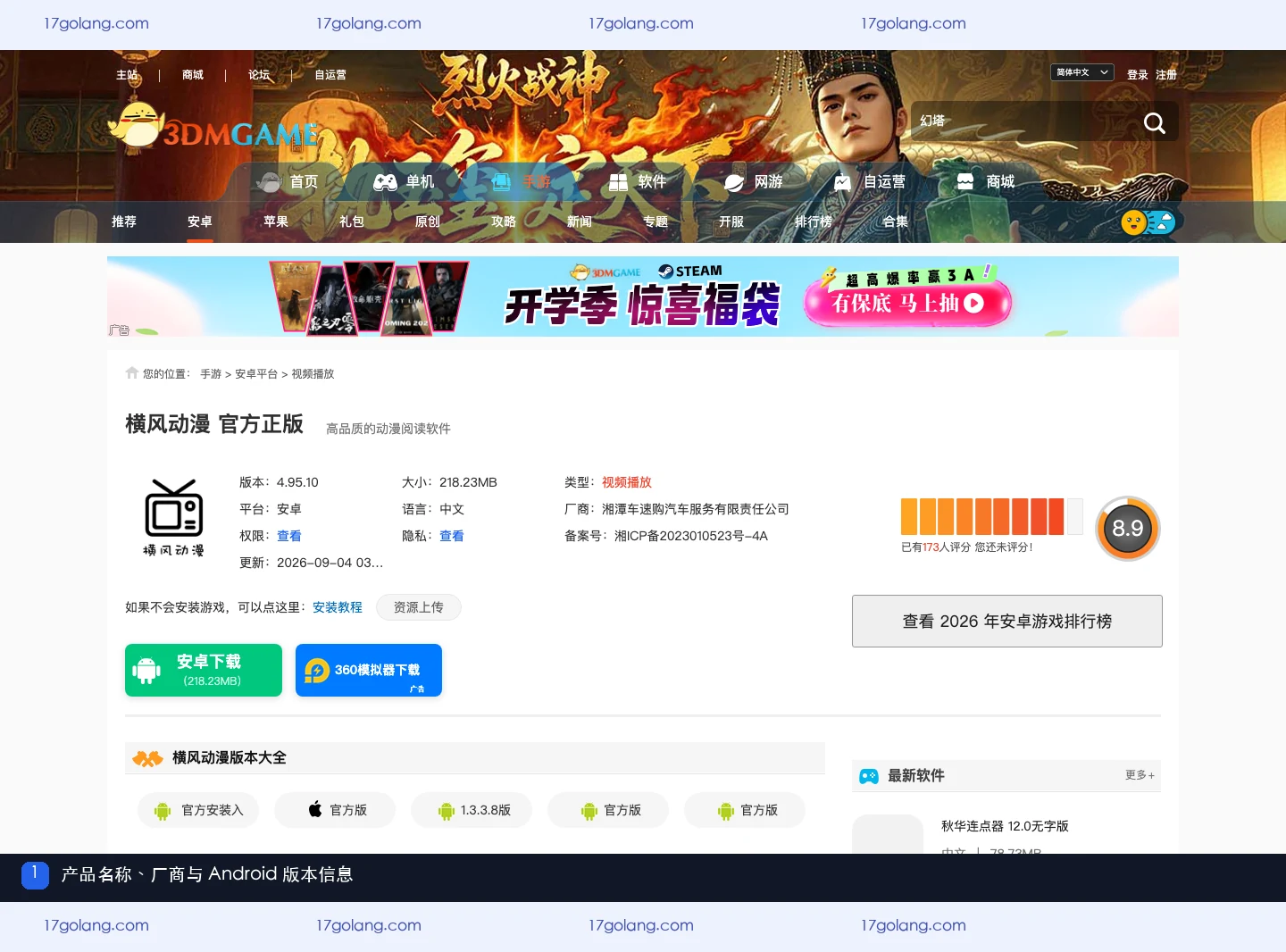Select the 原创 tab
Viewport: 1286px width, 952px height.
tap(428, 221)
